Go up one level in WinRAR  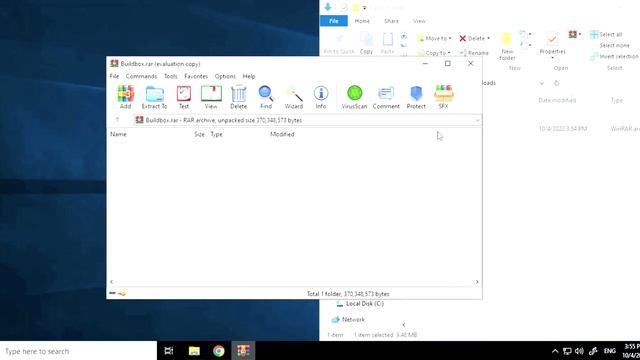[x=118, y=120]
